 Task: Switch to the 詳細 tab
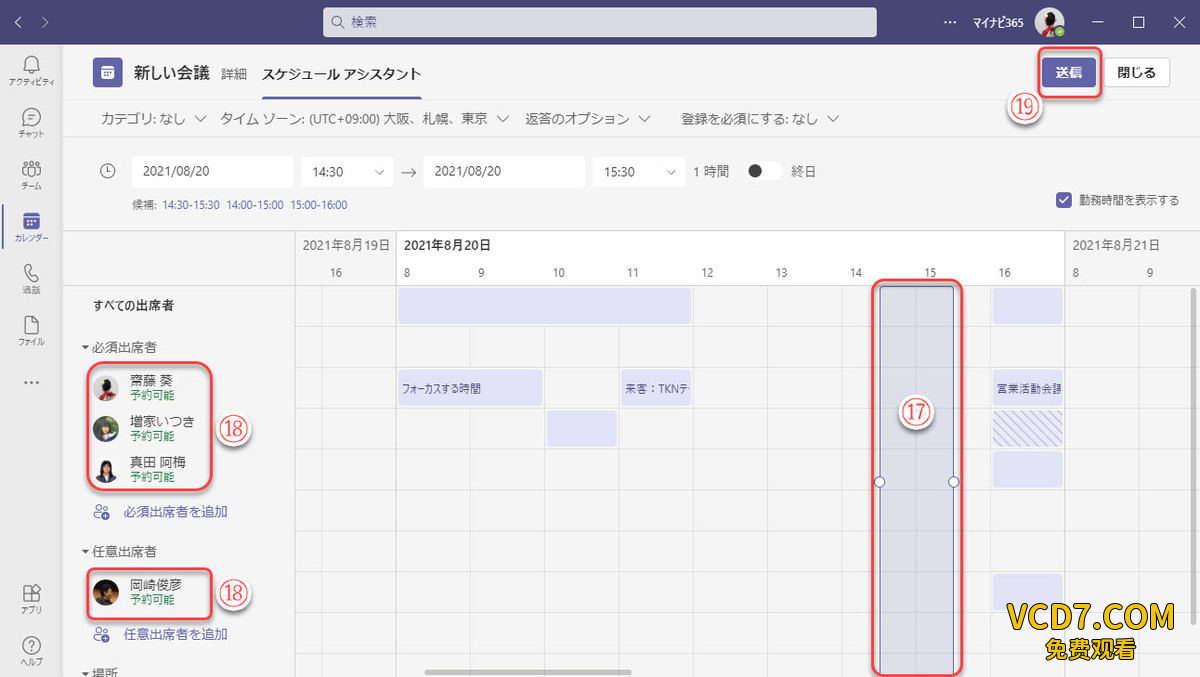coord(234,73)
